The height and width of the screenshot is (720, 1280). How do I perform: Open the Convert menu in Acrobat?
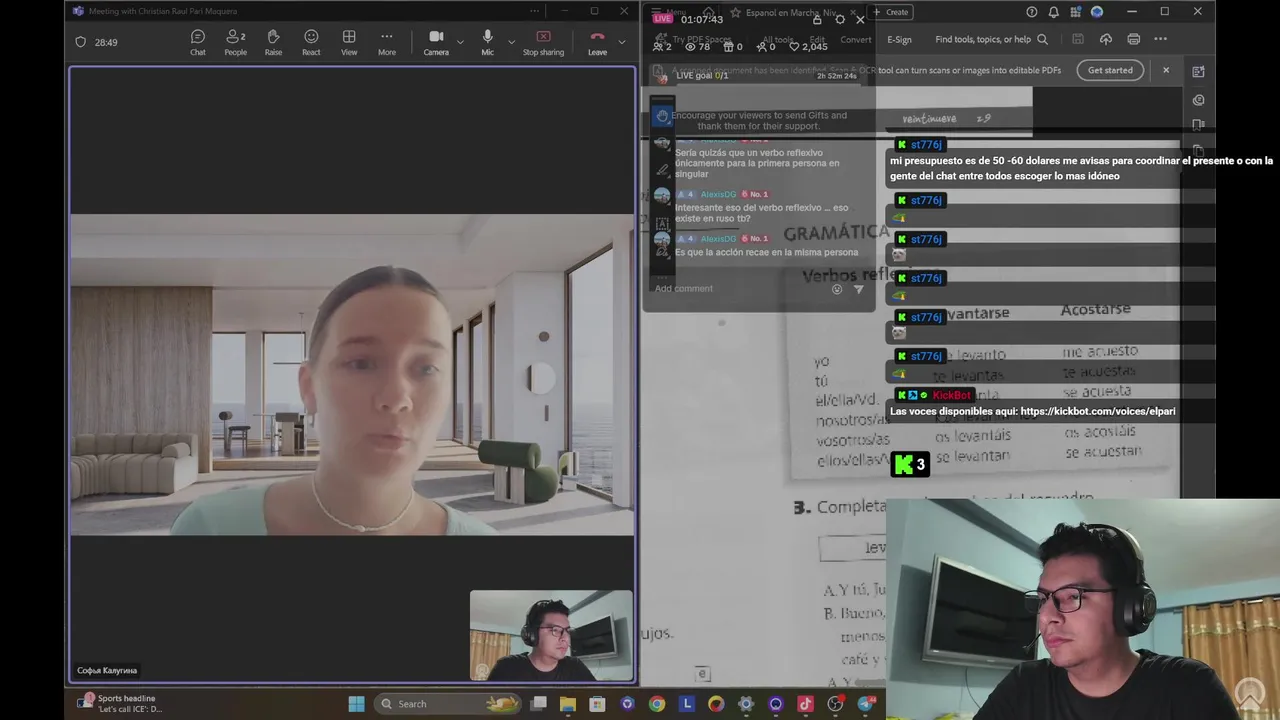tap(855, 40)
